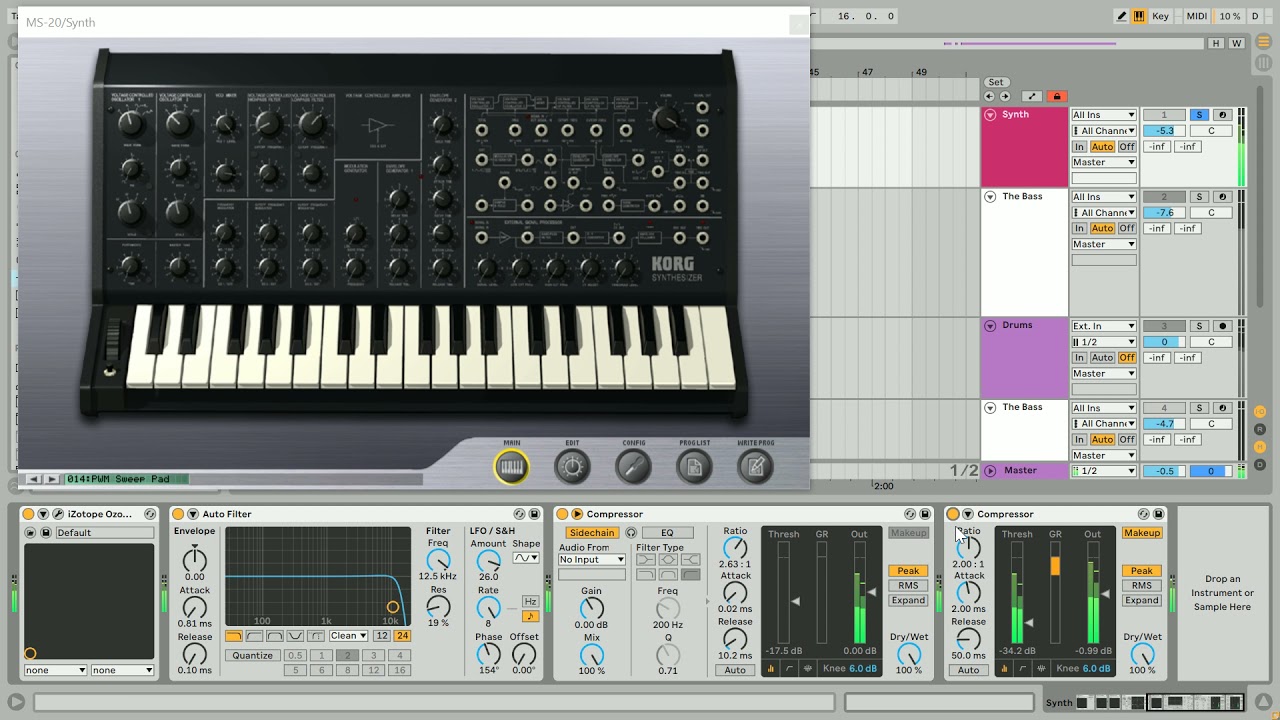The height and width of the screenshot is (720, 1280).
Task: Select Expand mode in the second Compressor
Action: (x=1141, y=601)
